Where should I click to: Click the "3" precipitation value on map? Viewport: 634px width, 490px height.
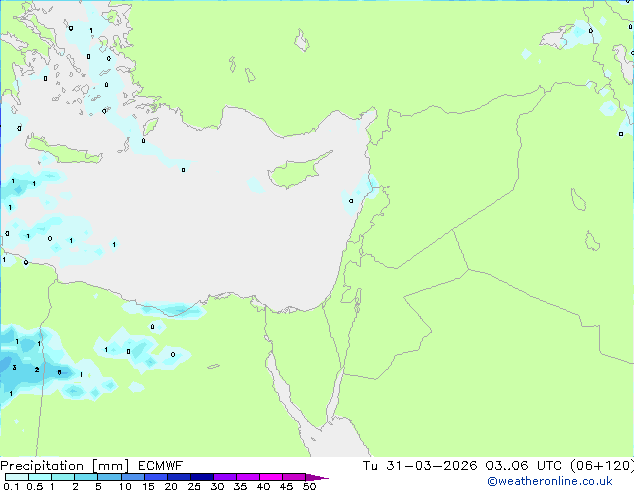coord(15,368)
